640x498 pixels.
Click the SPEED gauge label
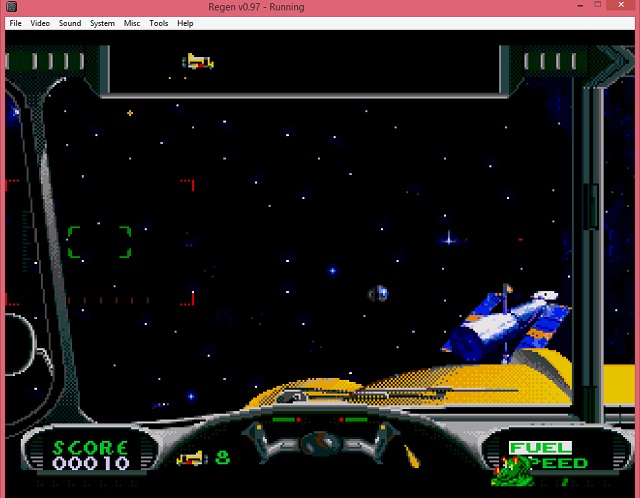click(x=559, y=463)
